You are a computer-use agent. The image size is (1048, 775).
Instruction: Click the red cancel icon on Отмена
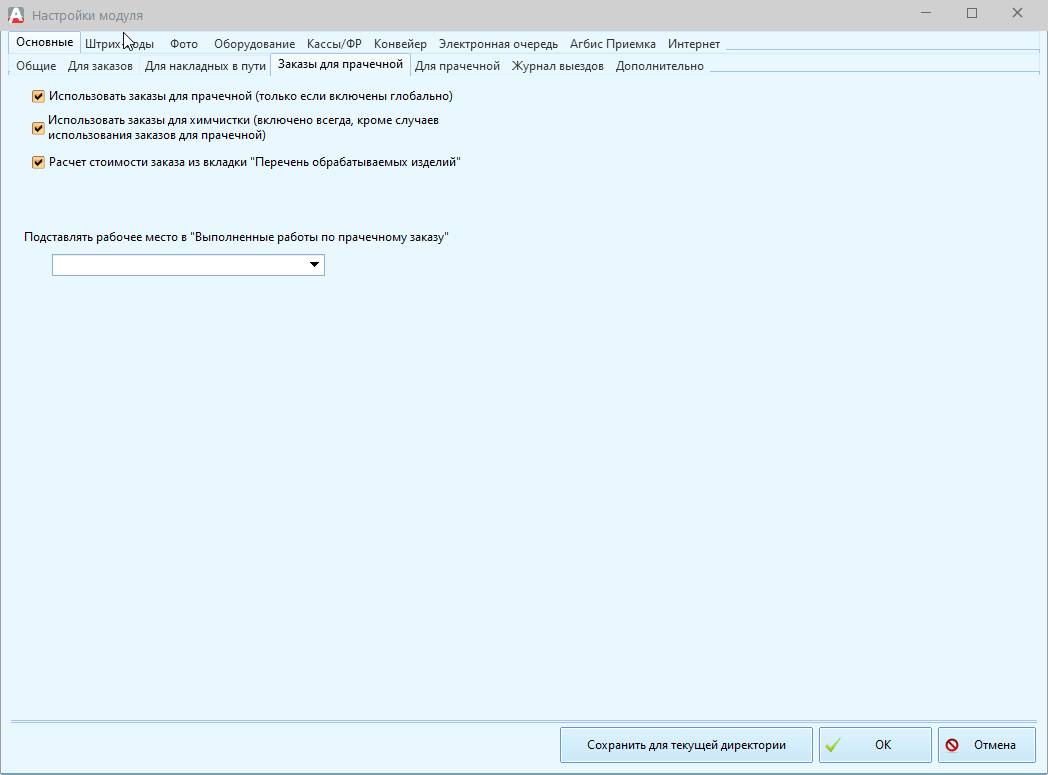click(x=953, y=745)
